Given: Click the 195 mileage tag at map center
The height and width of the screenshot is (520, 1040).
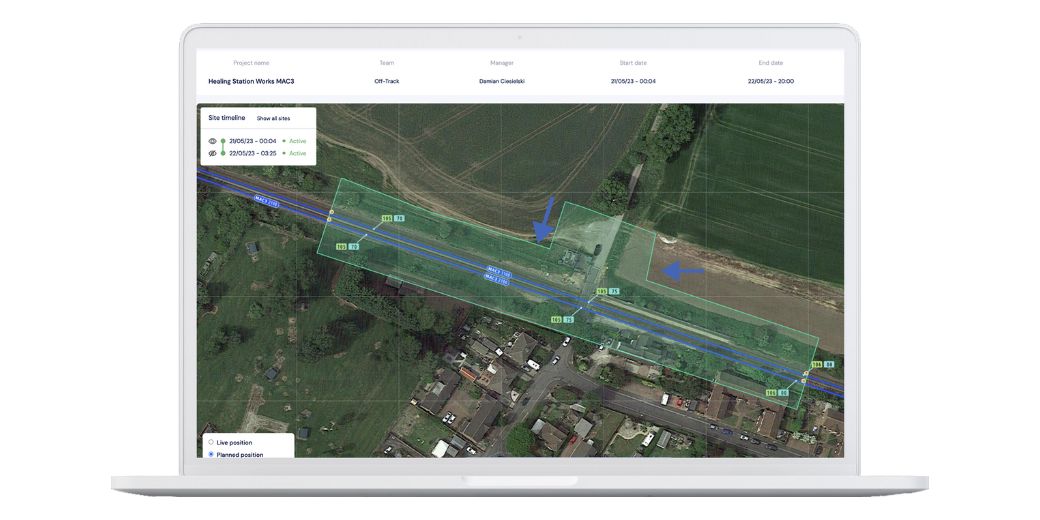Looking at the screenshot, I should click(x=601, y=292).
